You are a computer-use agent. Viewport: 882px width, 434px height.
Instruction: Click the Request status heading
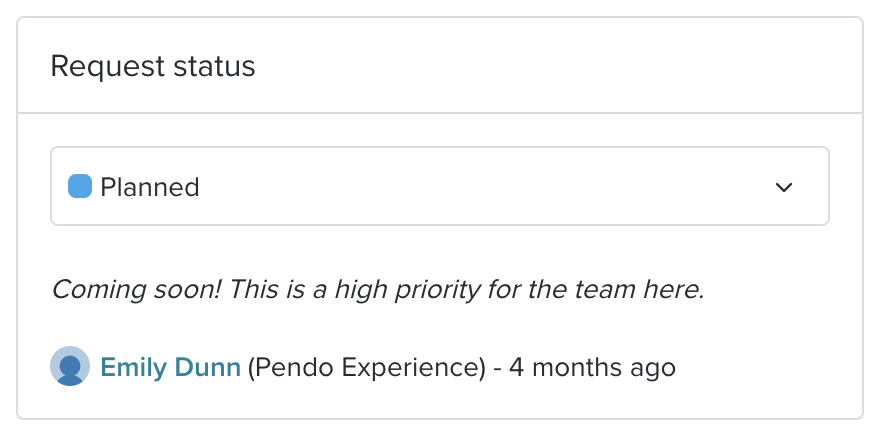point(153,66)
